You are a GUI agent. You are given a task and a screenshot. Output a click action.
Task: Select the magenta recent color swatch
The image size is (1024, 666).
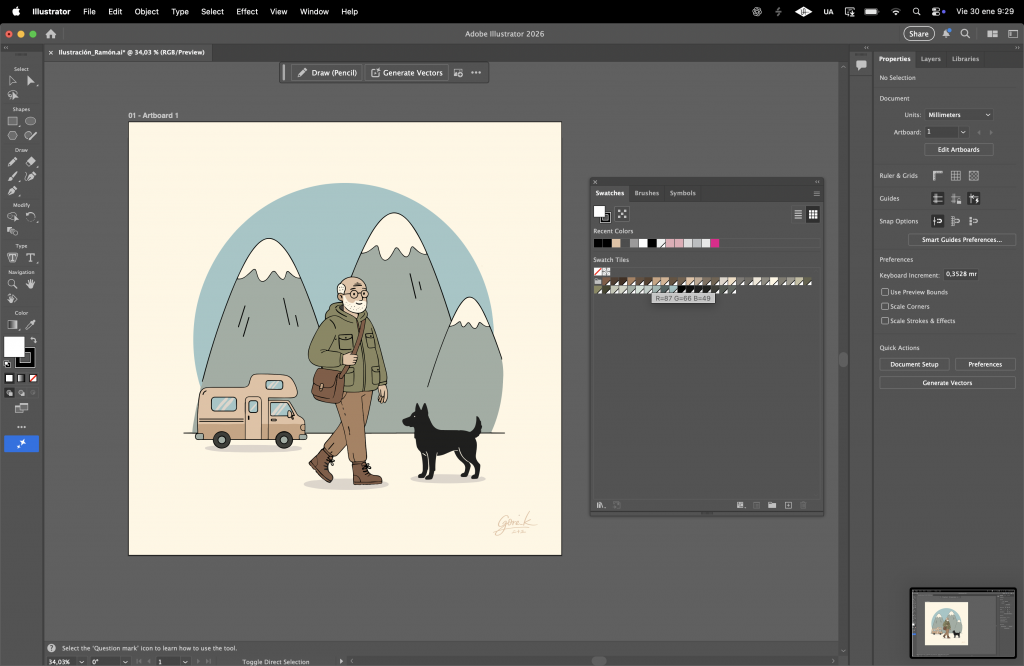(x=715, y=243)
